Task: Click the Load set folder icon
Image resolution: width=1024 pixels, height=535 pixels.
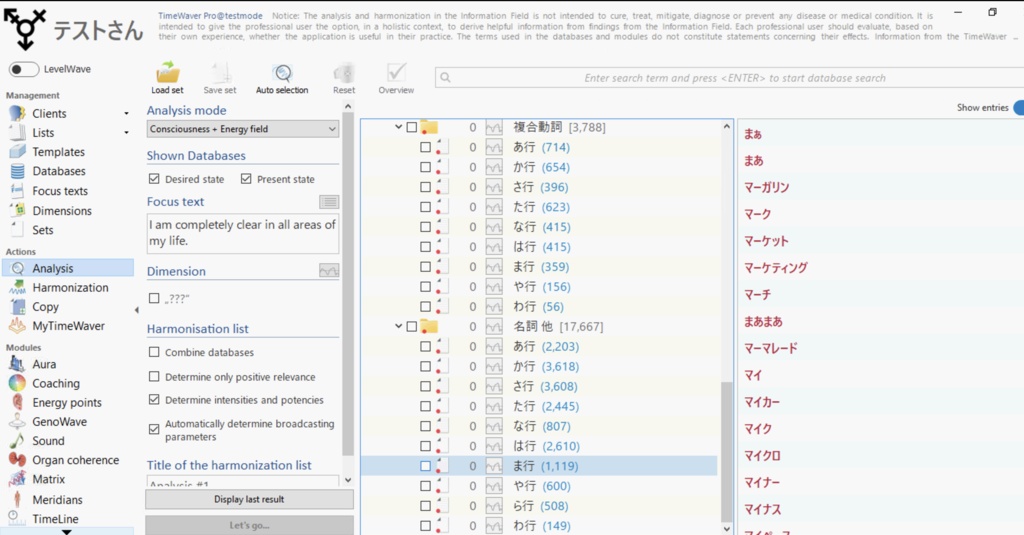Action: coord(167,72)
